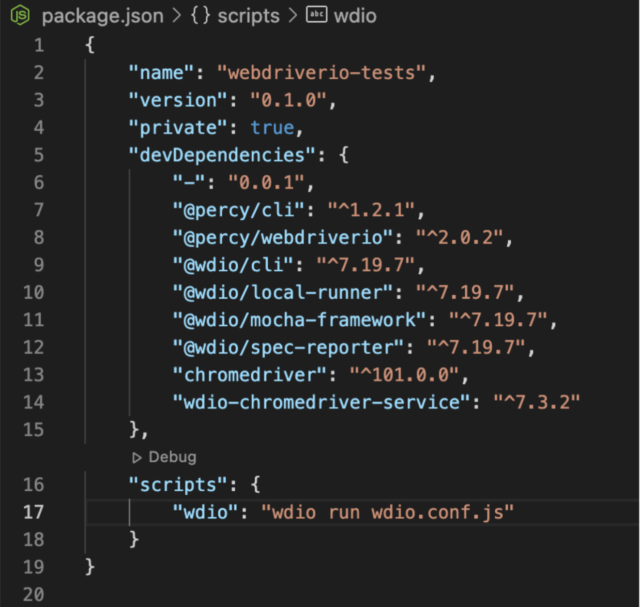640x607 pixels.
Task: Click the "webdriverio-tests" value
Action: coord(322,73)
